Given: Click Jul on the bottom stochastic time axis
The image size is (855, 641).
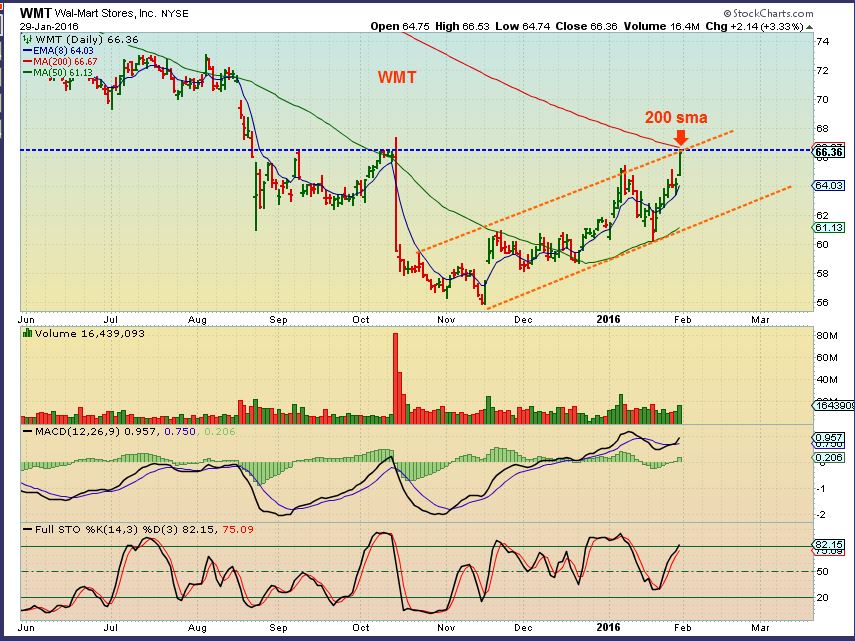Looking at the screenshot, I should tap(111, 627).
